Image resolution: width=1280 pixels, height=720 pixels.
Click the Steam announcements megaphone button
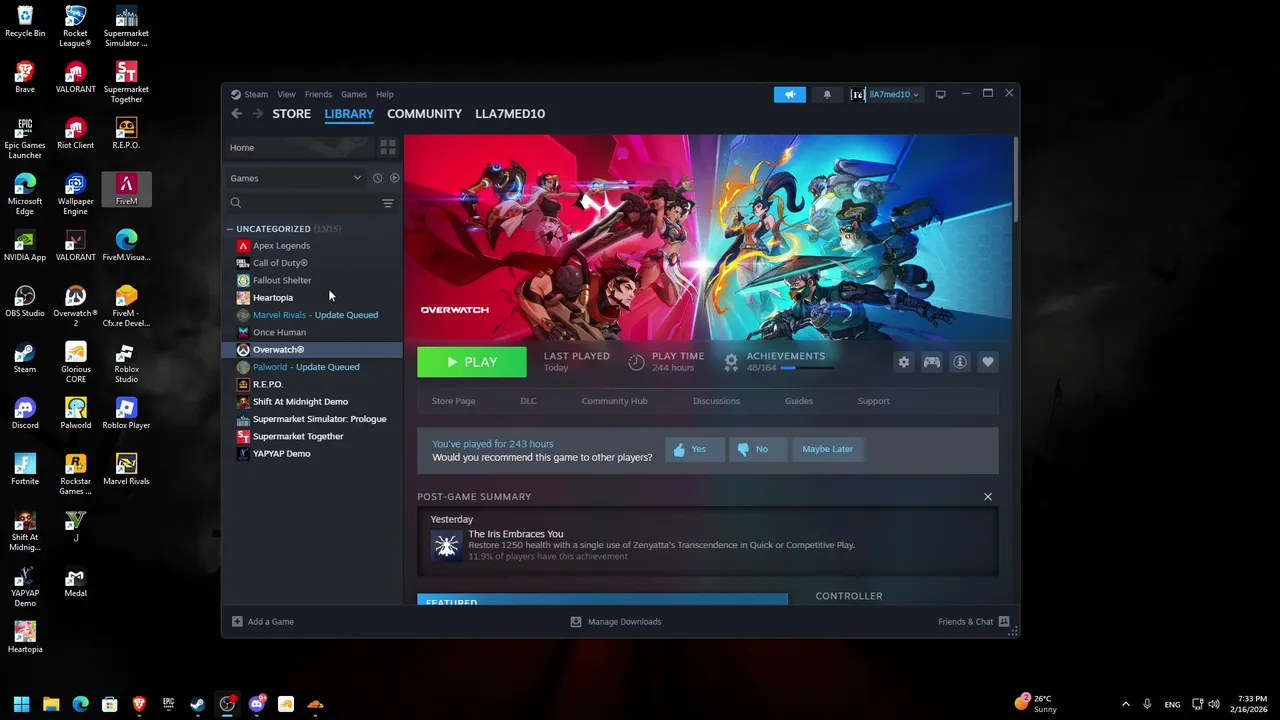point(789,94)
